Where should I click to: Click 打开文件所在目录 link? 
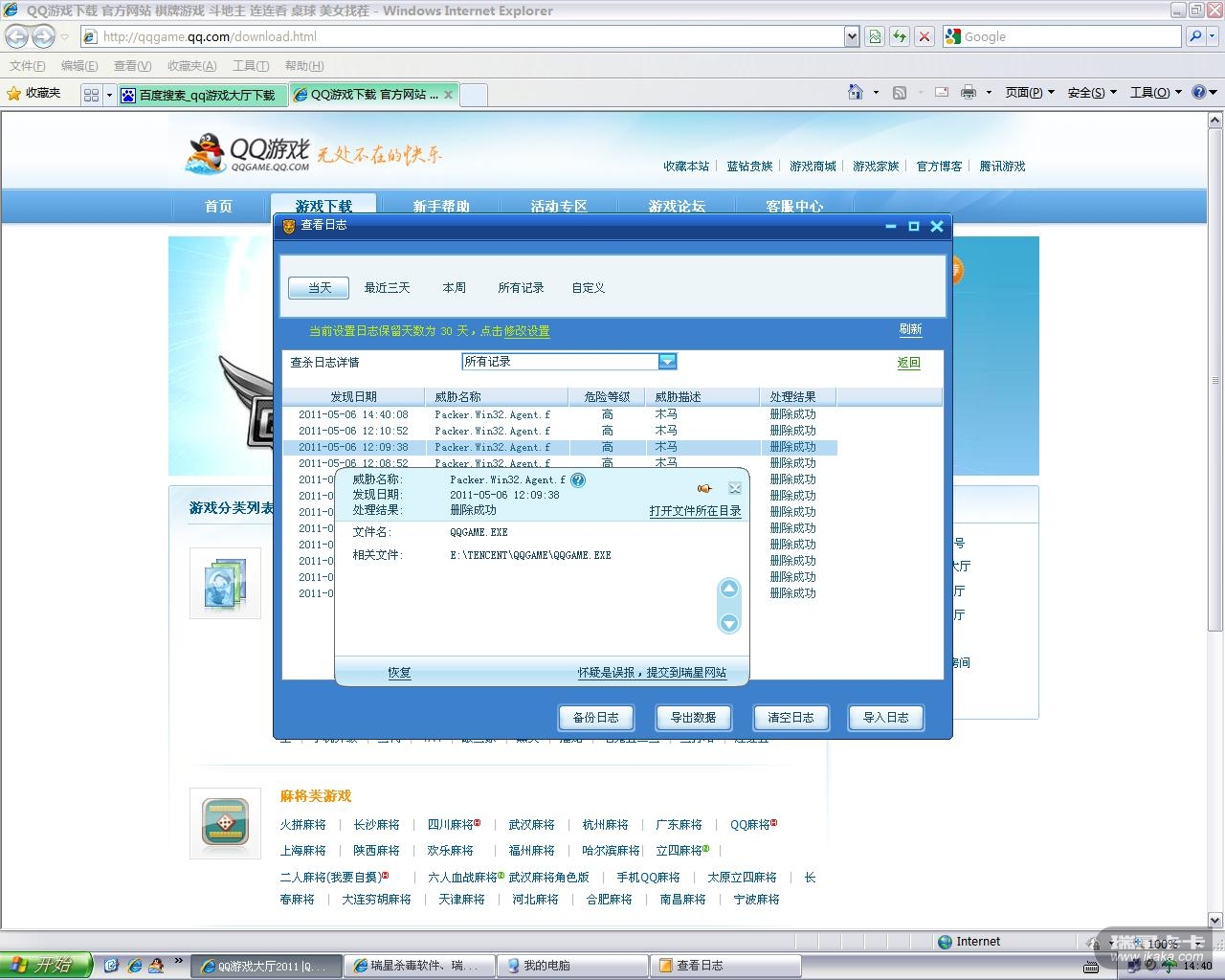695,511
